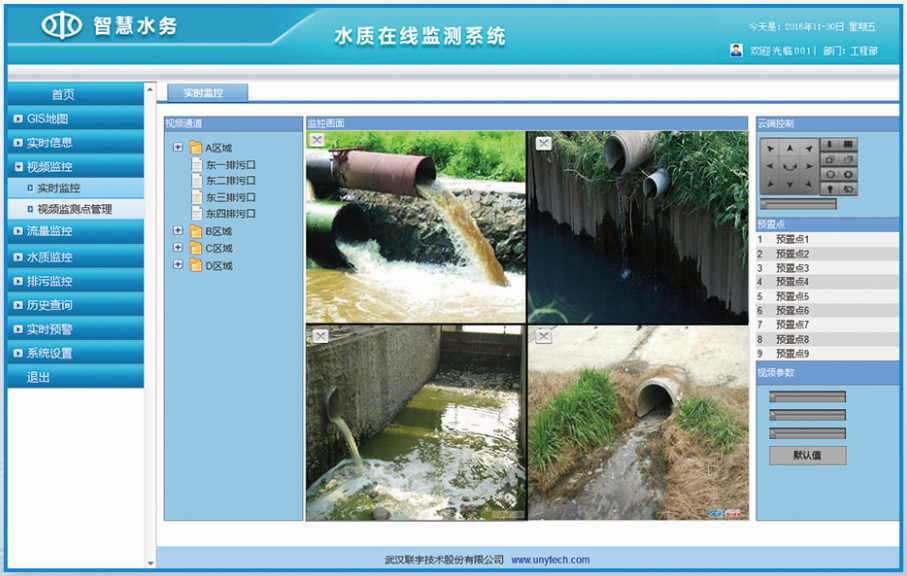907x576 pixels.
Task: Expand the C区域 tree node
Action: [178, 248]
